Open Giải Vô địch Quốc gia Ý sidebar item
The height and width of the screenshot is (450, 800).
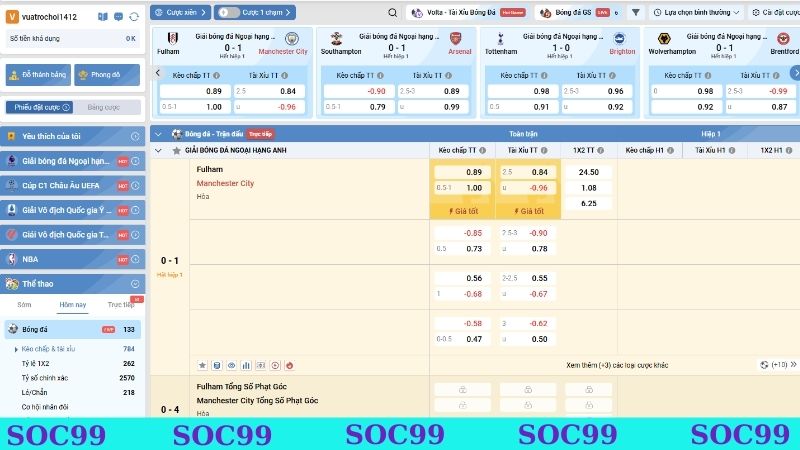coord(73,210)
